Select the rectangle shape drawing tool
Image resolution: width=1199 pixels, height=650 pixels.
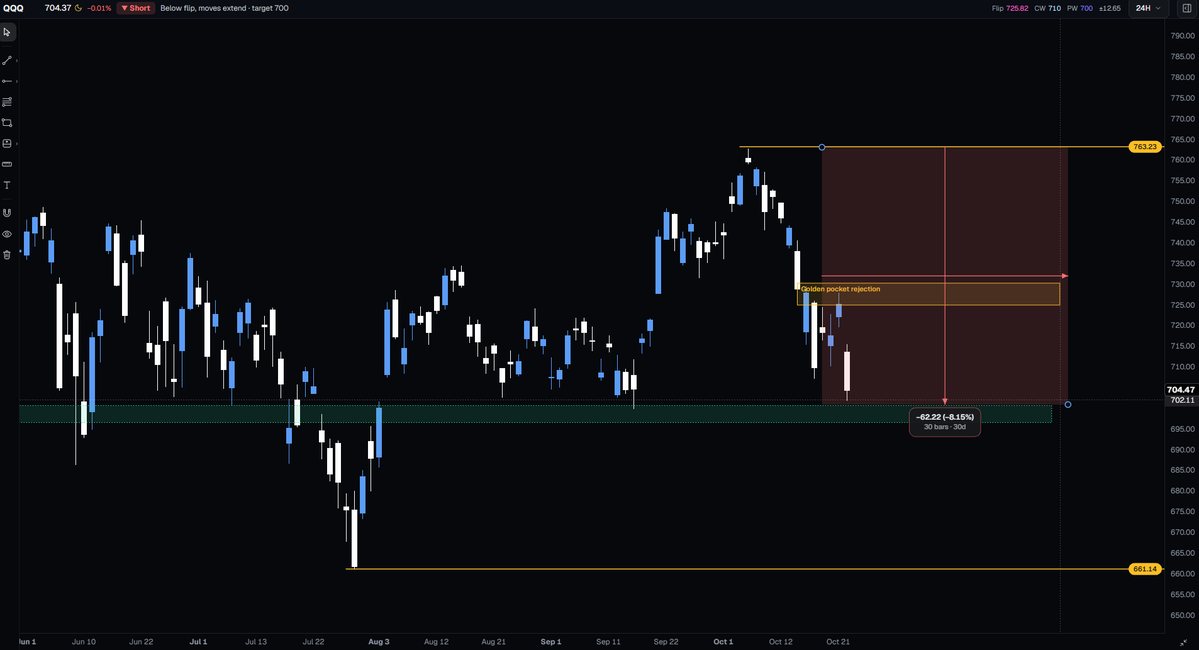coord(7,122)
